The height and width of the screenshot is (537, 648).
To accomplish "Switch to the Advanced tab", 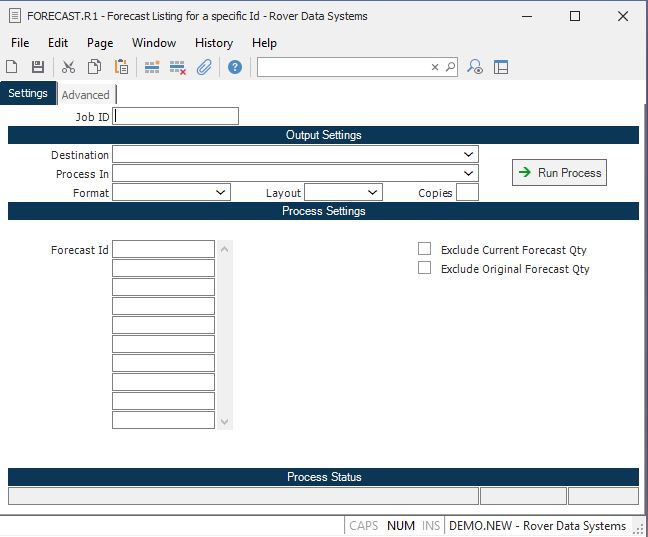I will 86,95.
